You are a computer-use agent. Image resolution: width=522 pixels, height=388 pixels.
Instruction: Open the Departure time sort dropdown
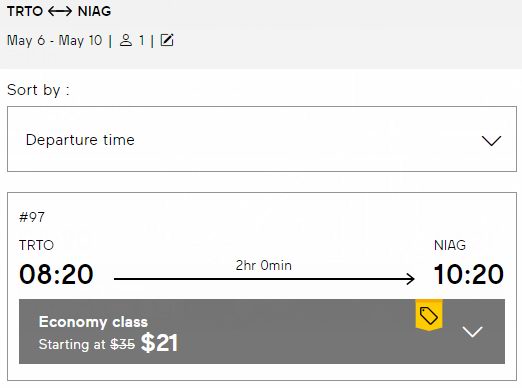click(262, 139)
